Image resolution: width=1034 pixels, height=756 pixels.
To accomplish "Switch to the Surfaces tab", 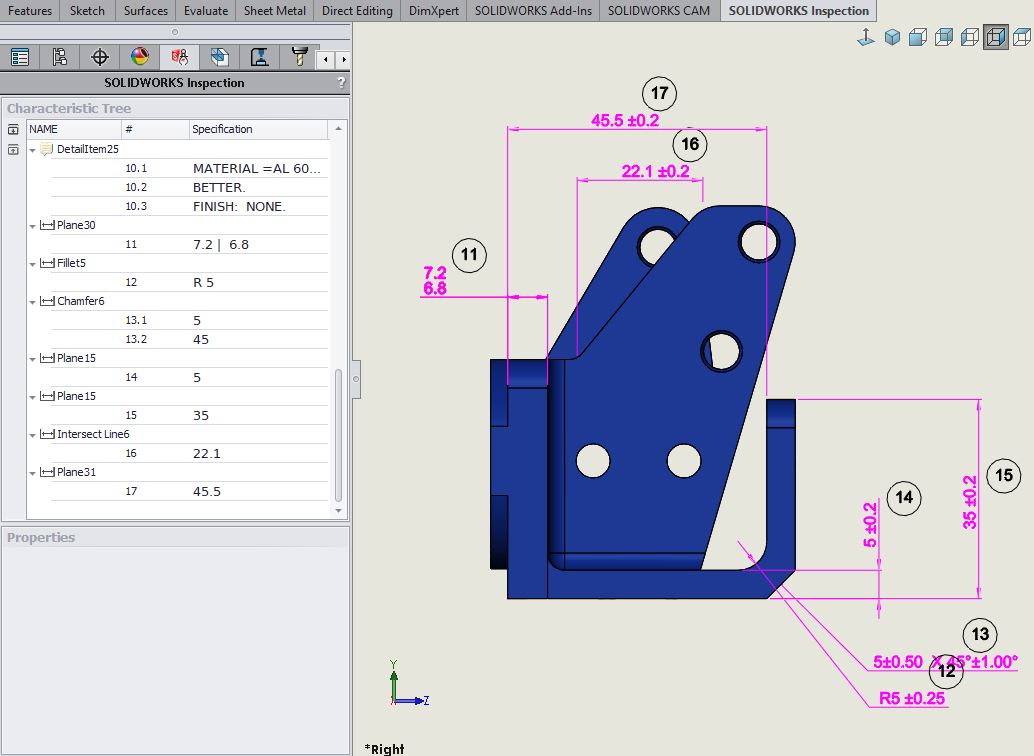I will pos(145,11).
